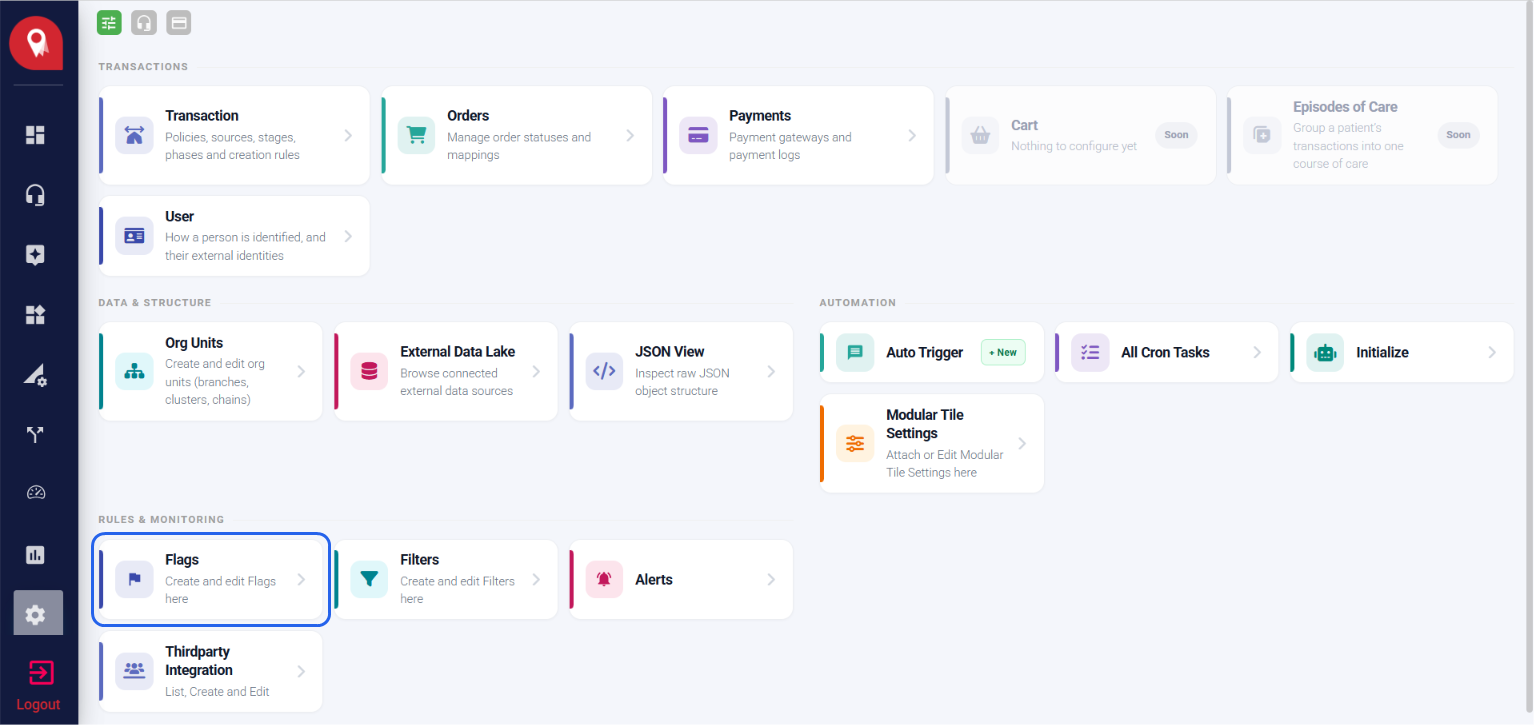This screenshot has width=1534, height=725.
Task: Click the red map pin logo
Action: pos(37,44)
